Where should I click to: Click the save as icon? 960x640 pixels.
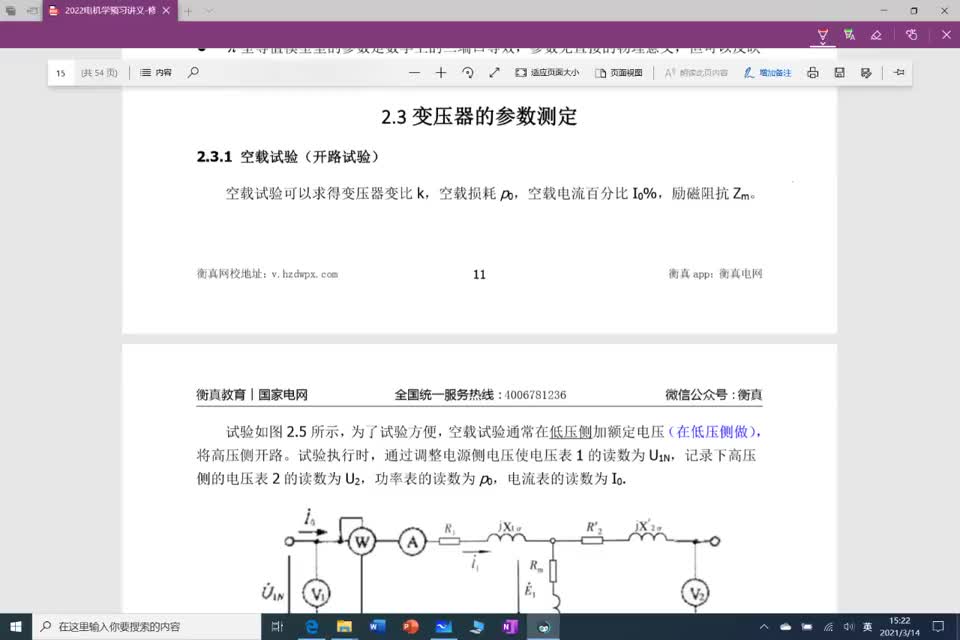point(866,73)
